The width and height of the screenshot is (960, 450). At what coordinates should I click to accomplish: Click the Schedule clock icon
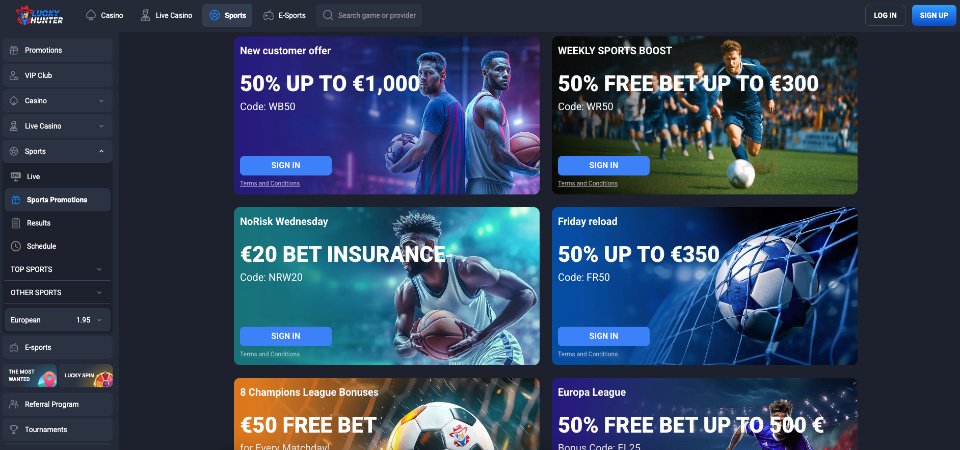(x=16, y=246)
